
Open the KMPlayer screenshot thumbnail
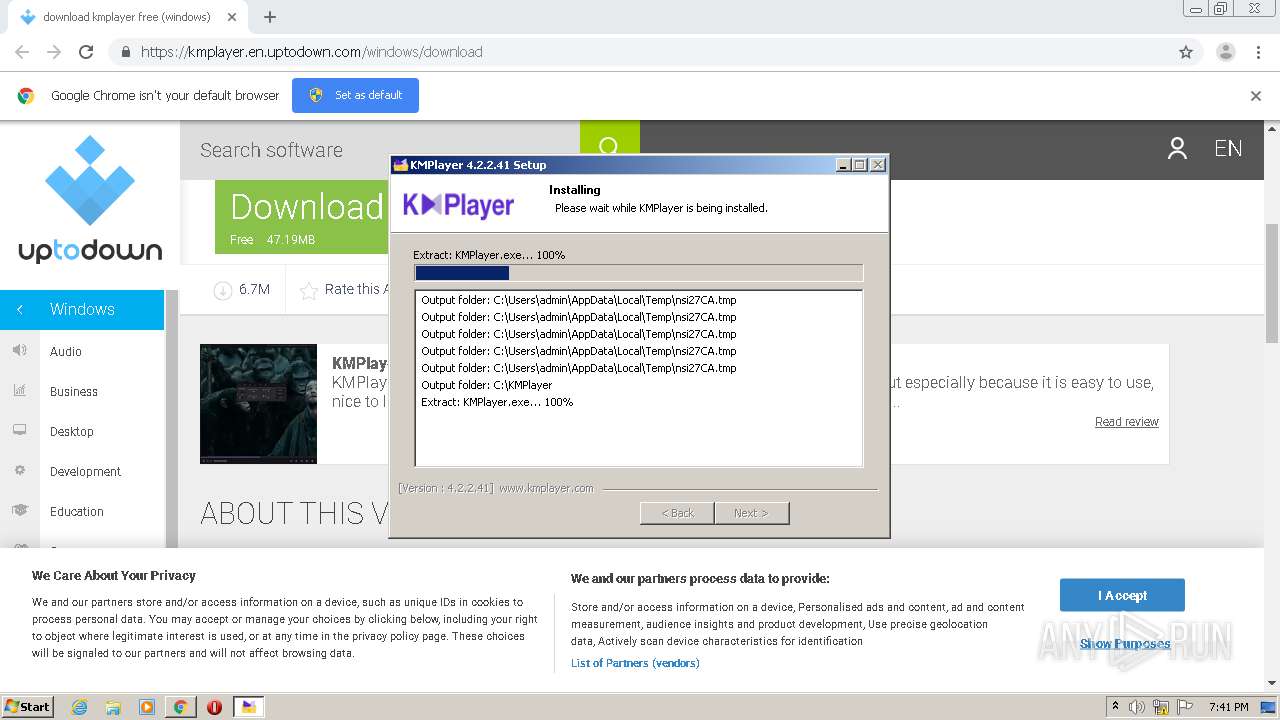[x=258, y=404]
